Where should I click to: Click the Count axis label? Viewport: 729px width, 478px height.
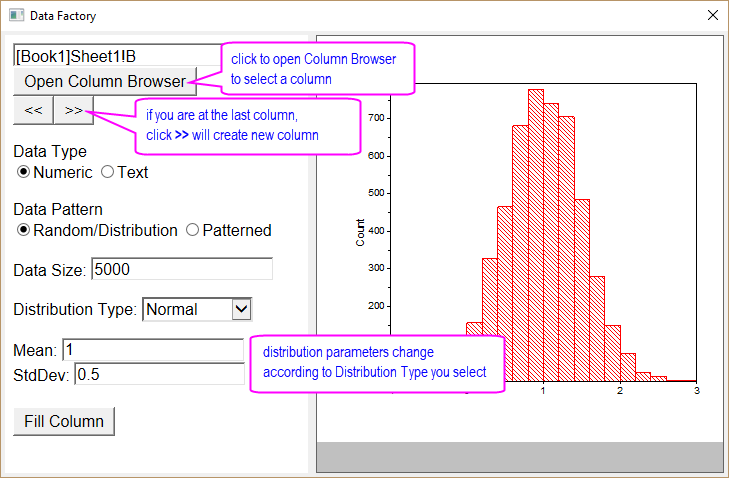click(x=360, y=232)
